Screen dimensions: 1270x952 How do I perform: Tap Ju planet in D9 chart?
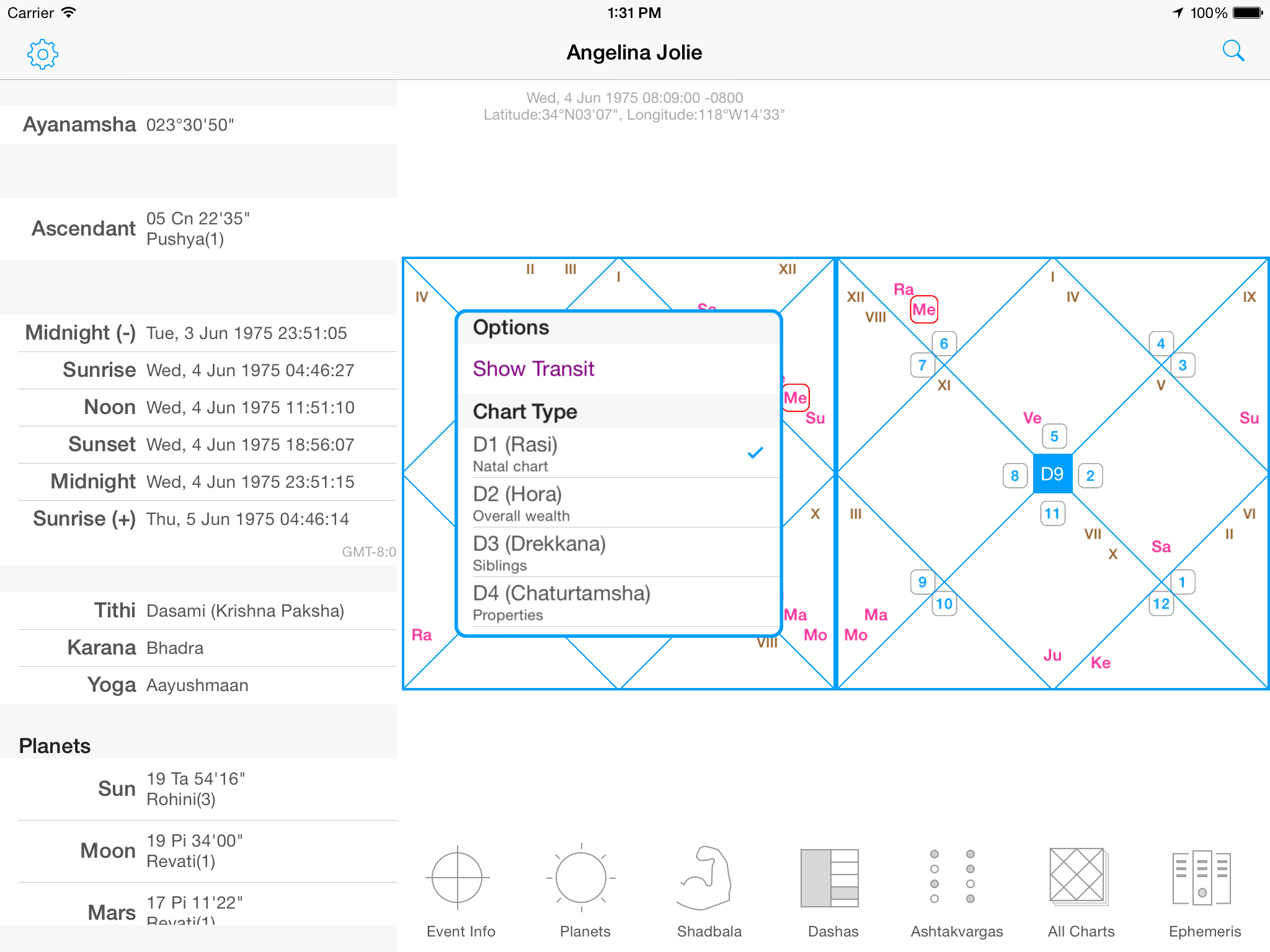pos(1052,655)
